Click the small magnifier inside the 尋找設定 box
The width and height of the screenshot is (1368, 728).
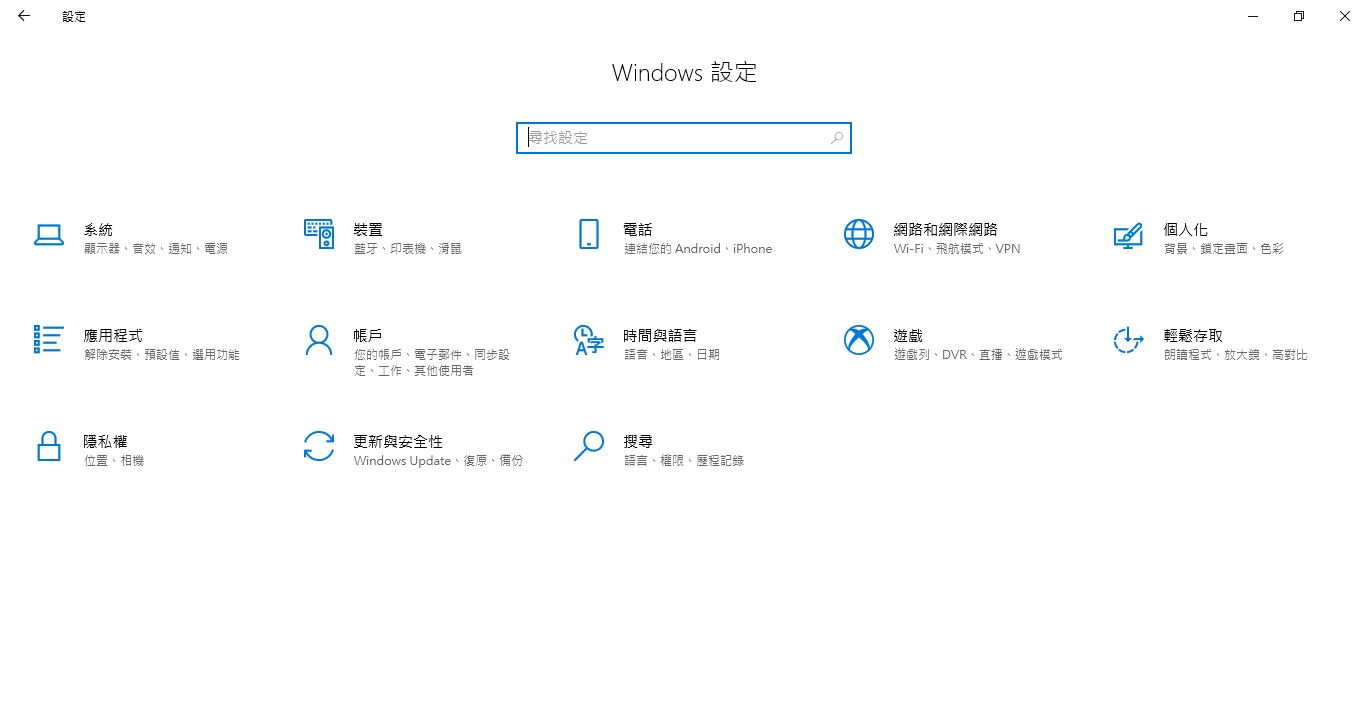(837, 138)
